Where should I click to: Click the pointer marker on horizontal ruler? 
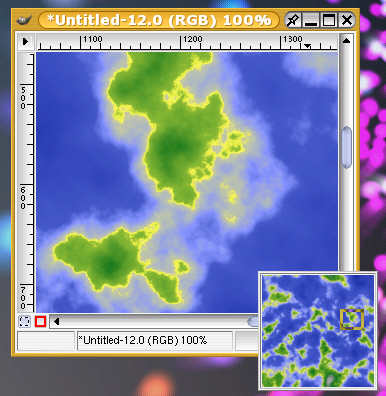307,46
